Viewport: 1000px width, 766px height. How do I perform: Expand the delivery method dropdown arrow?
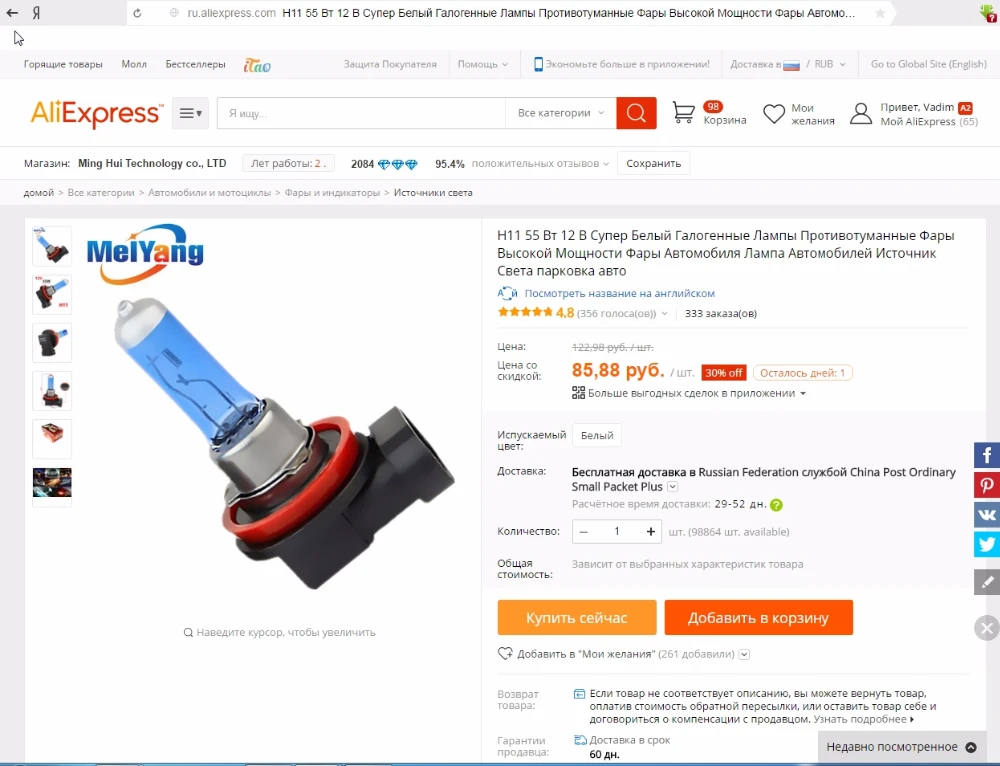(x=672, y=487)
